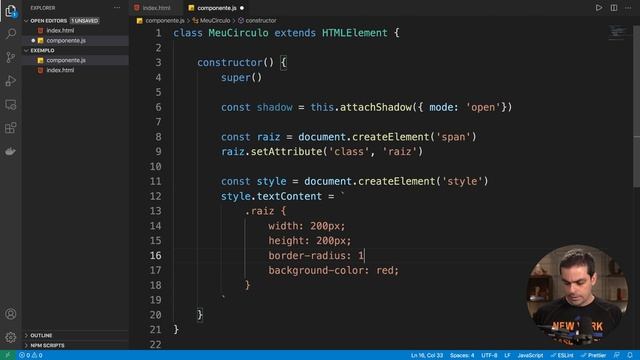Image resolution: width=640 pixels, height=360 pixels.
Task: Click 'super()' on line 4
Action: 241,78
